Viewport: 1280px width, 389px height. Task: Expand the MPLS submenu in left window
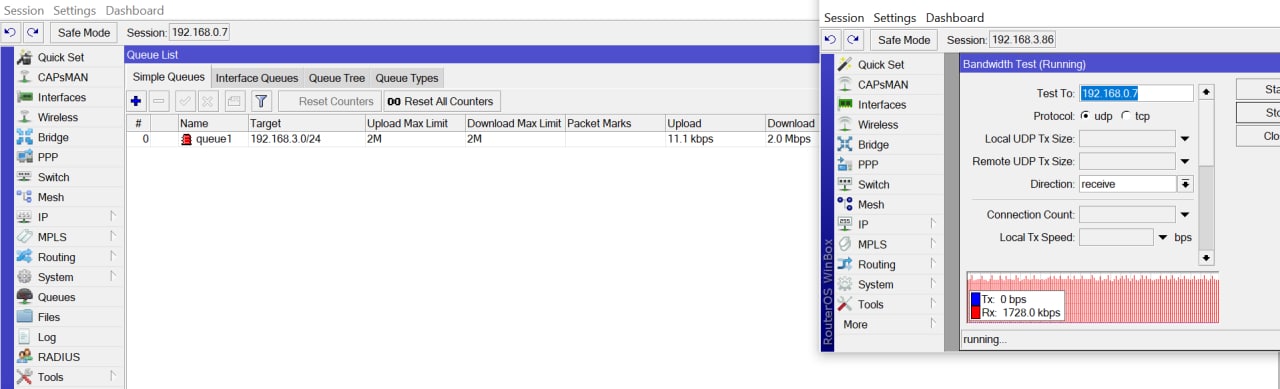click(113, 237)
